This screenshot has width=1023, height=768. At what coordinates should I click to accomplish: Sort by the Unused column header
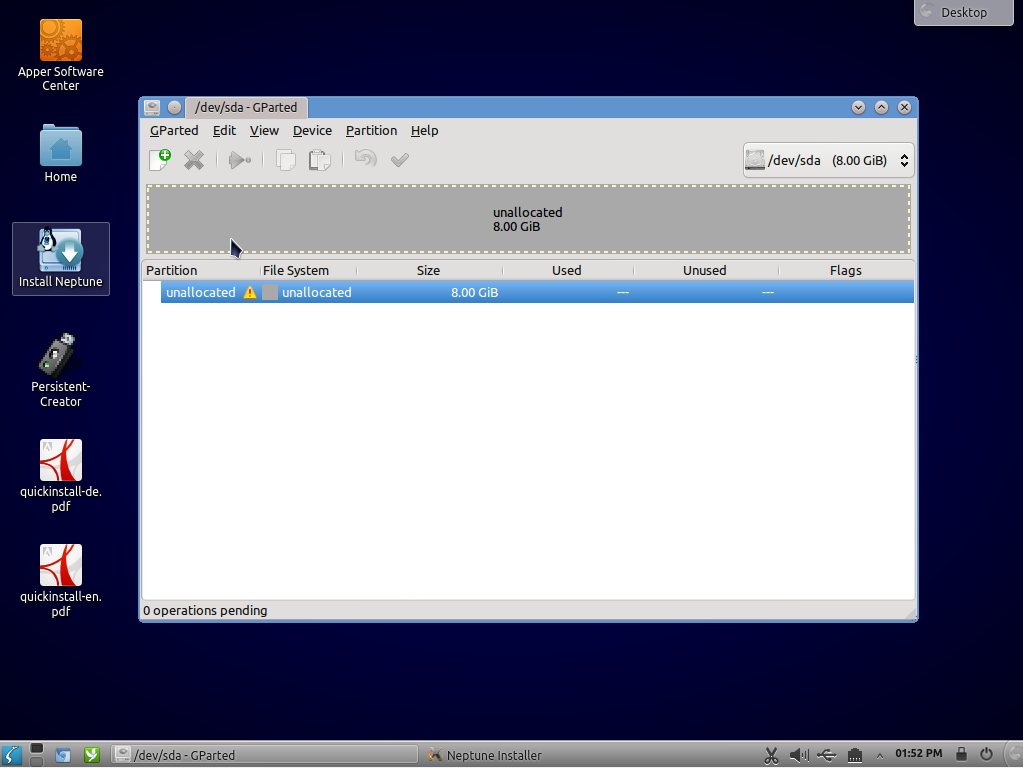pos(705,270)
